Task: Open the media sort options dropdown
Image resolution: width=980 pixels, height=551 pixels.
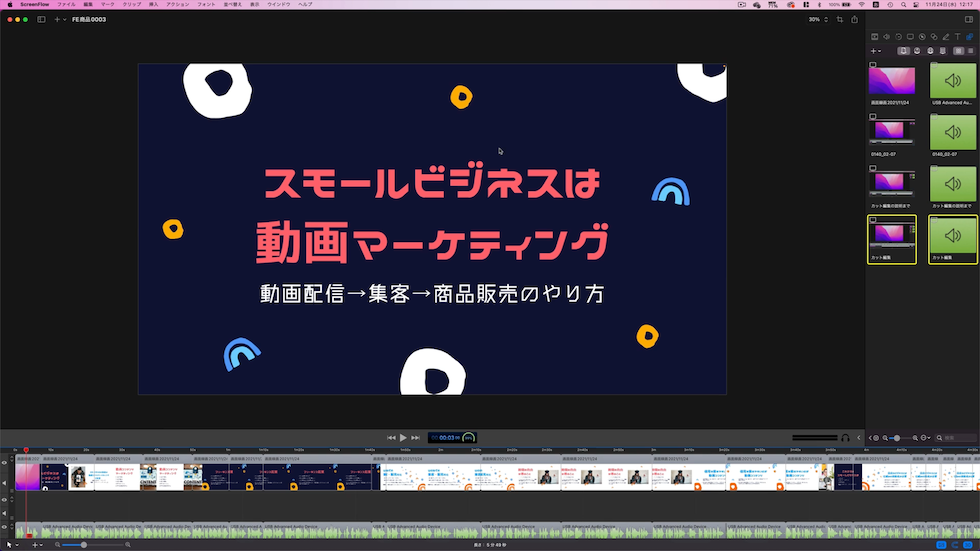Action: (x=926, y=438)
